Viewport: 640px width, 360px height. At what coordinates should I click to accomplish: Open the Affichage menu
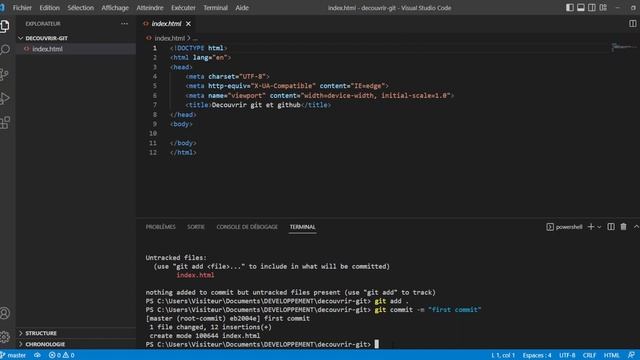pos(115,8)
